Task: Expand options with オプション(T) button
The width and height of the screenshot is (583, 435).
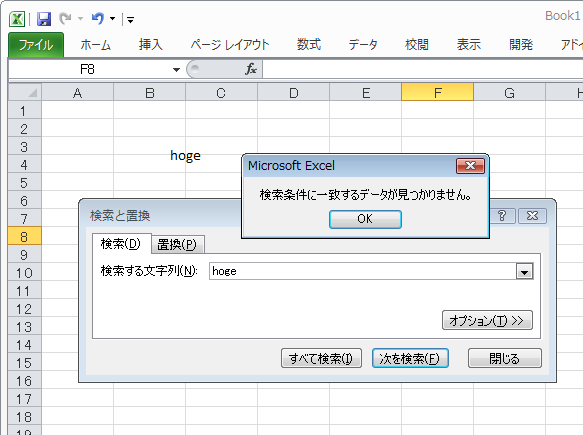Action: tap(487, 320)
